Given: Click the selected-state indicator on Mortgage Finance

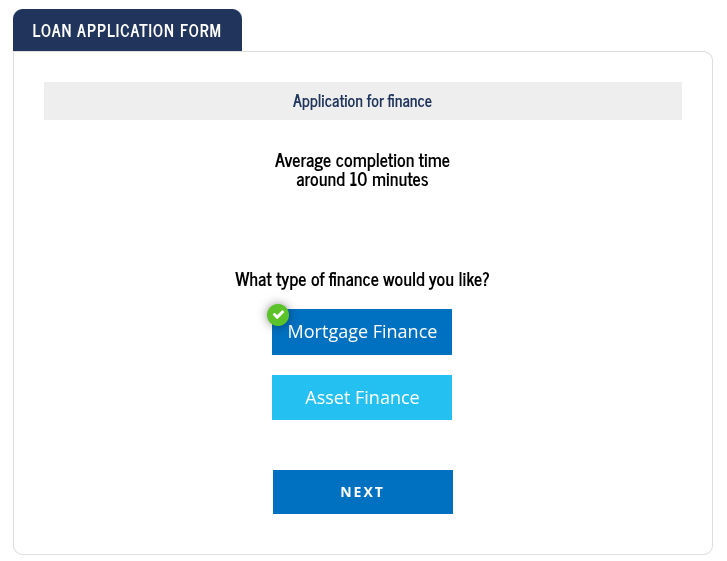Looking at the screenshot, I should pos(278,315).
